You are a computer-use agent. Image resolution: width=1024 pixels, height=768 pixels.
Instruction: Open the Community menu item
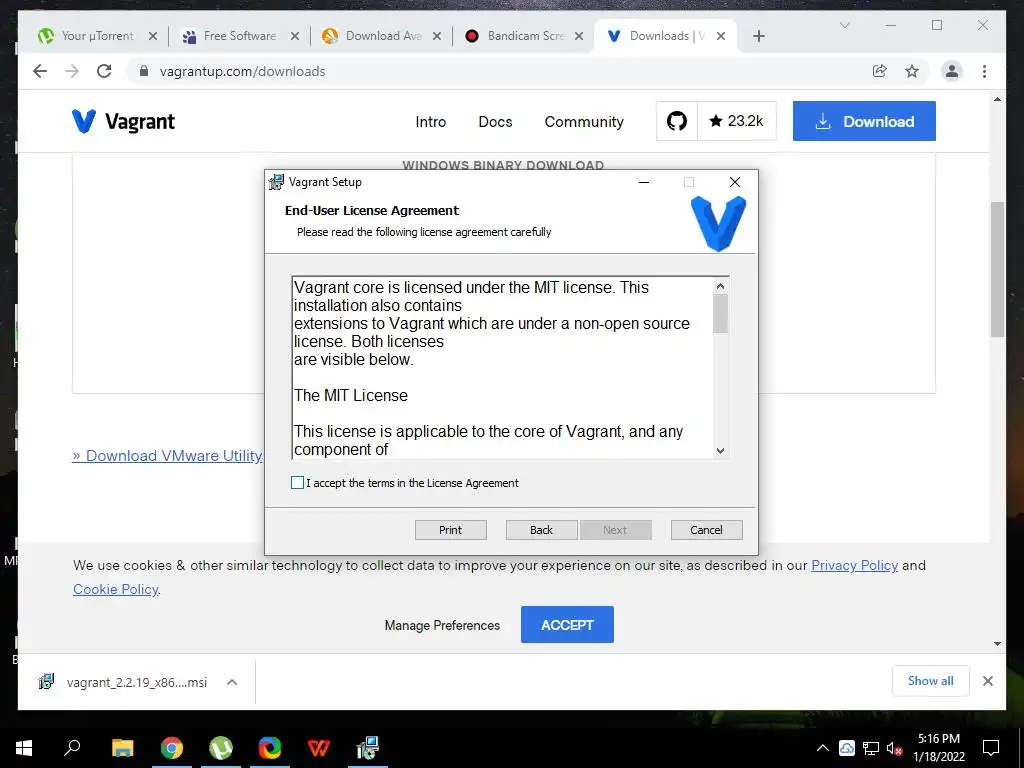click(x=584, y=121)
